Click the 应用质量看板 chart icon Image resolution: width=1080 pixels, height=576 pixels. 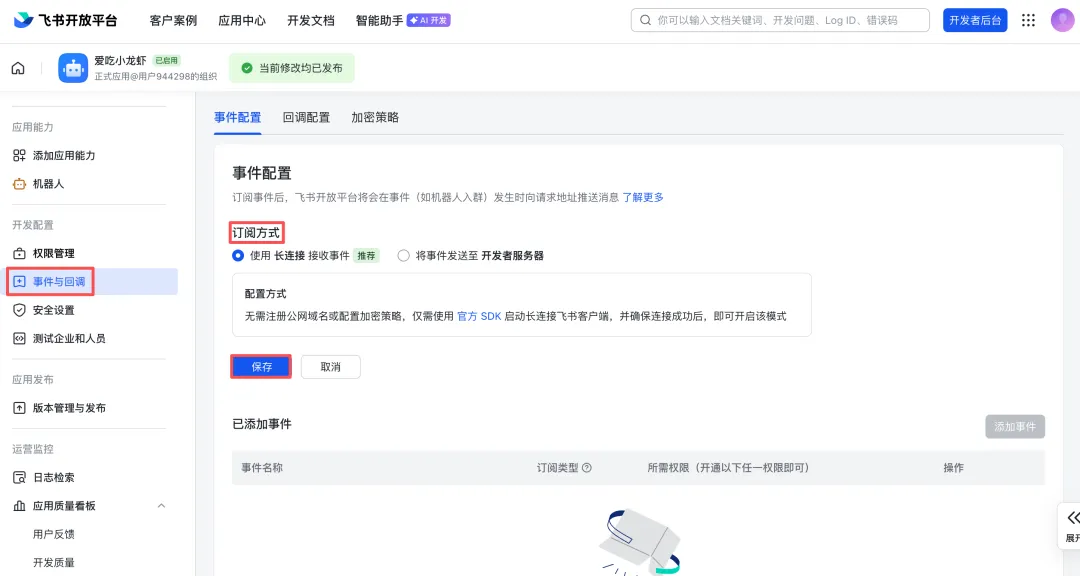[19, 505]
